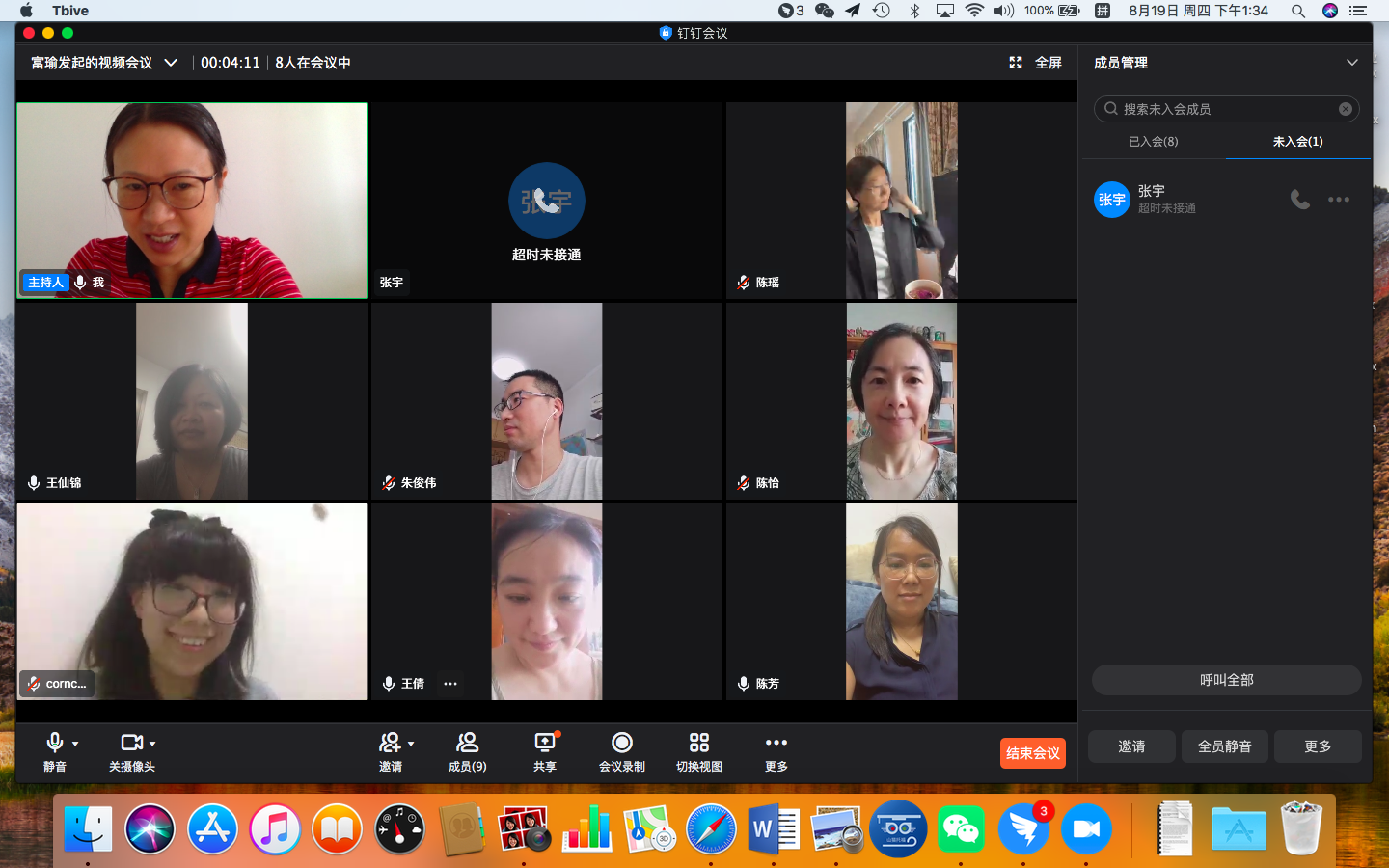This screenshot has height=868, width=1389.
Task: Expand the 富瑜发起的视频会议 title dropdown
Action: point(171,63)
